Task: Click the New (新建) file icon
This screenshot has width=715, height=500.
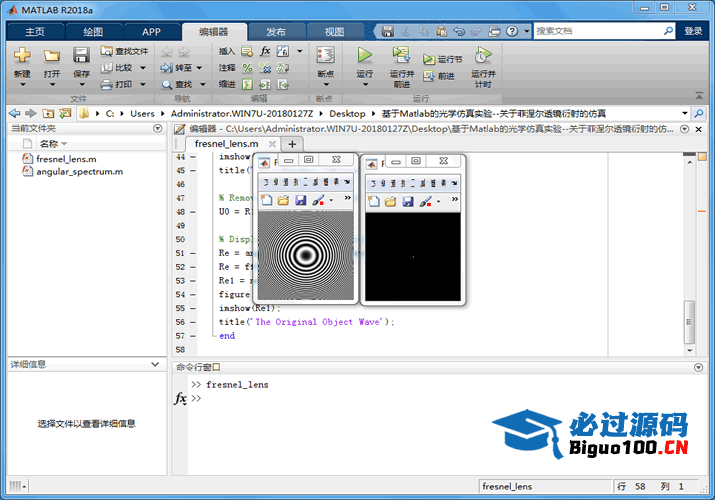Action: coord(22,56)
